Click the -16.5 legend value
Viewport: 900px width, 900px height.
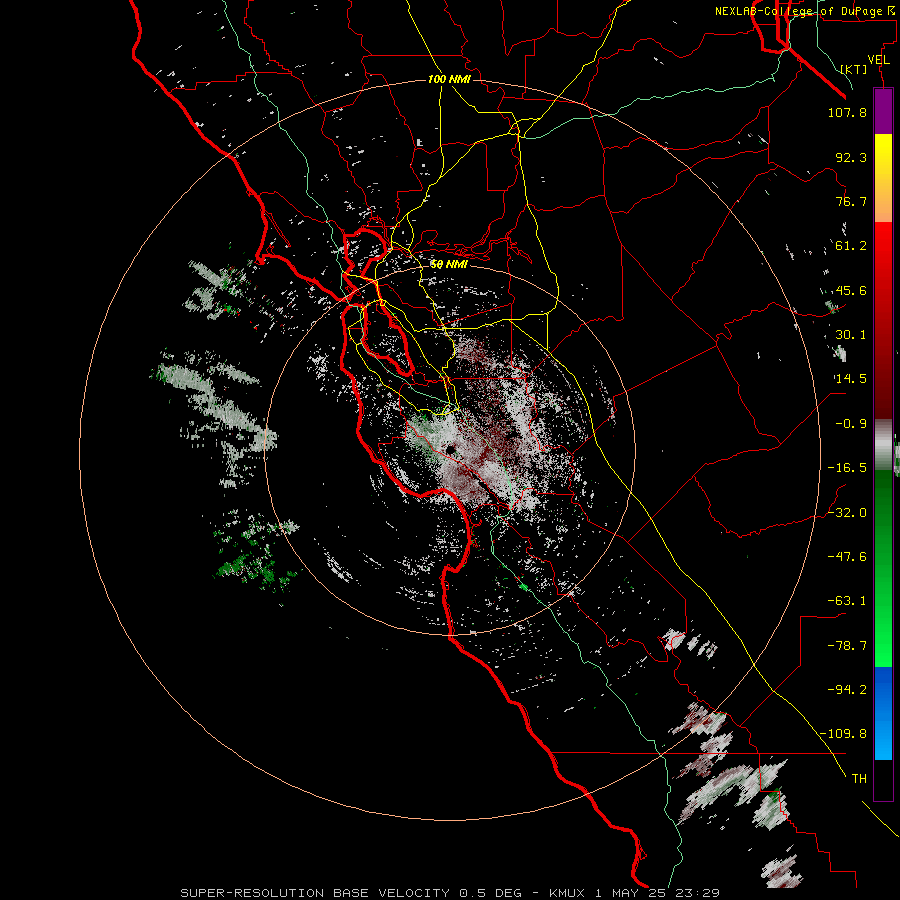coord(847,468)
